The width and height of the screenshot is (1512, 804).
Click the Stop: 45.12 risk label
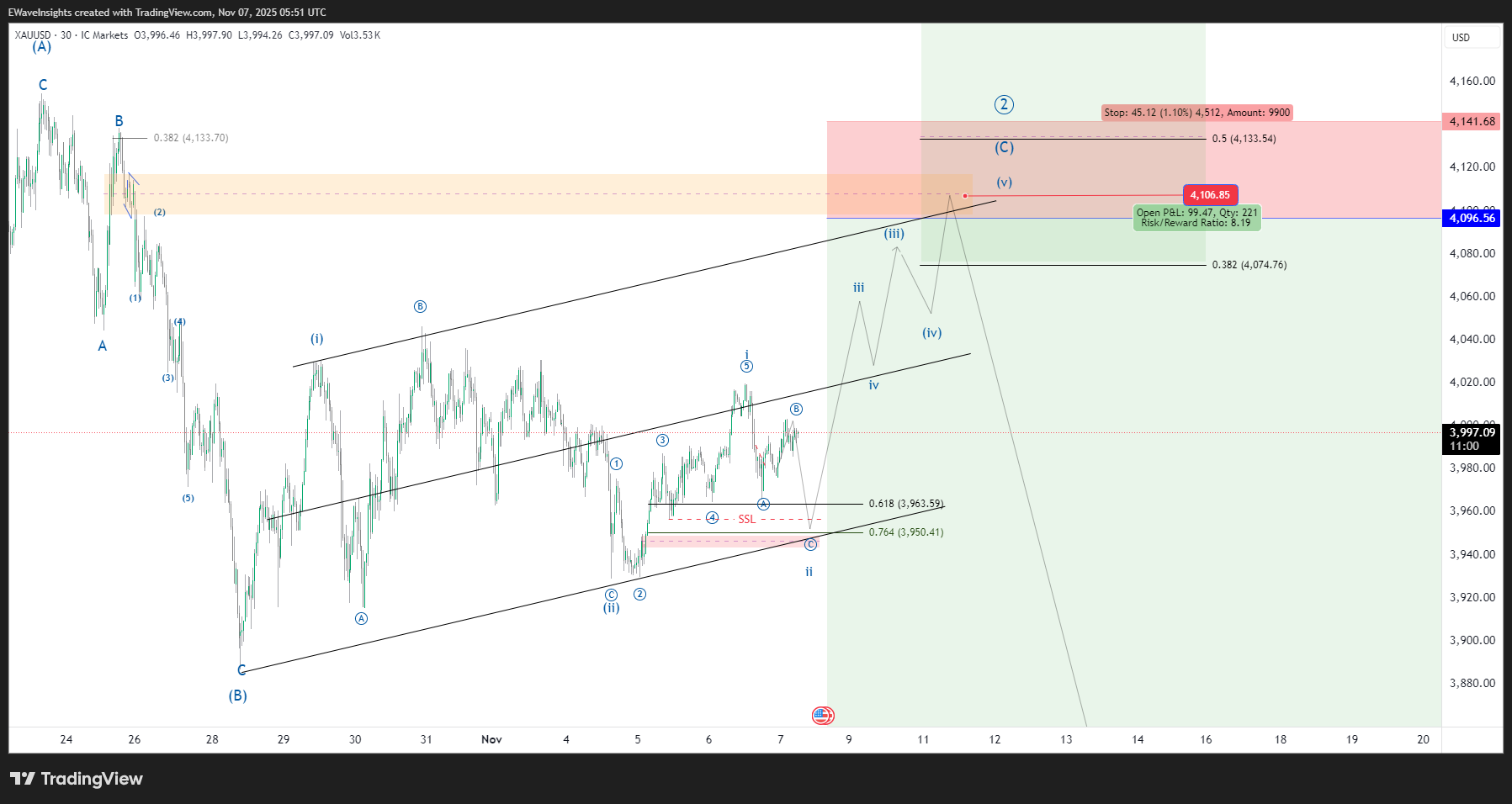[1197, 112]
